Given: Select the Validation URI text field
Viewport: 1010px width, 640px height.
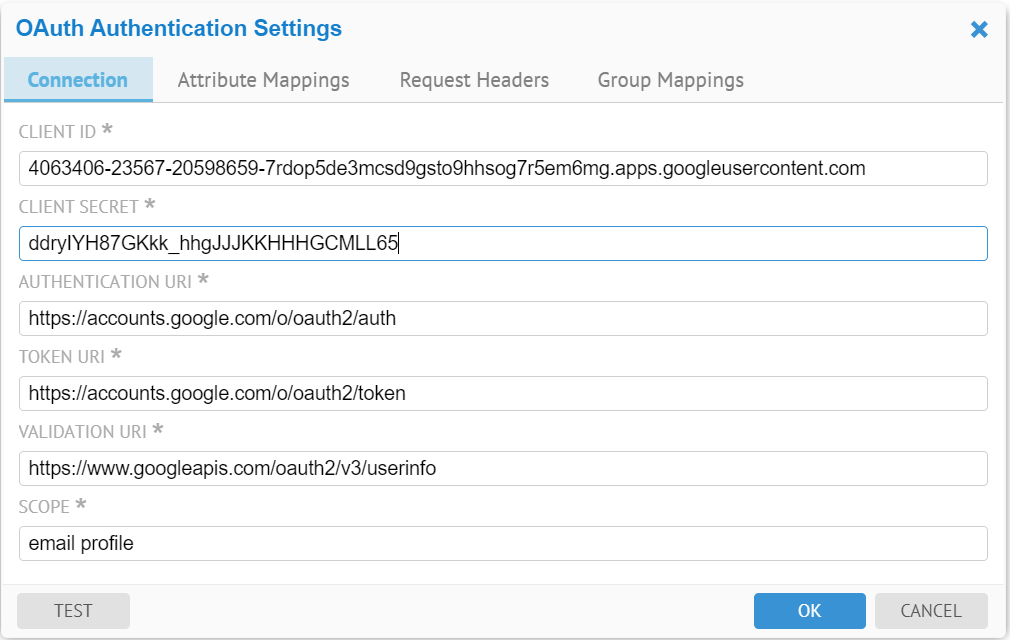Looking at the screenshot, I should point(502,468).
